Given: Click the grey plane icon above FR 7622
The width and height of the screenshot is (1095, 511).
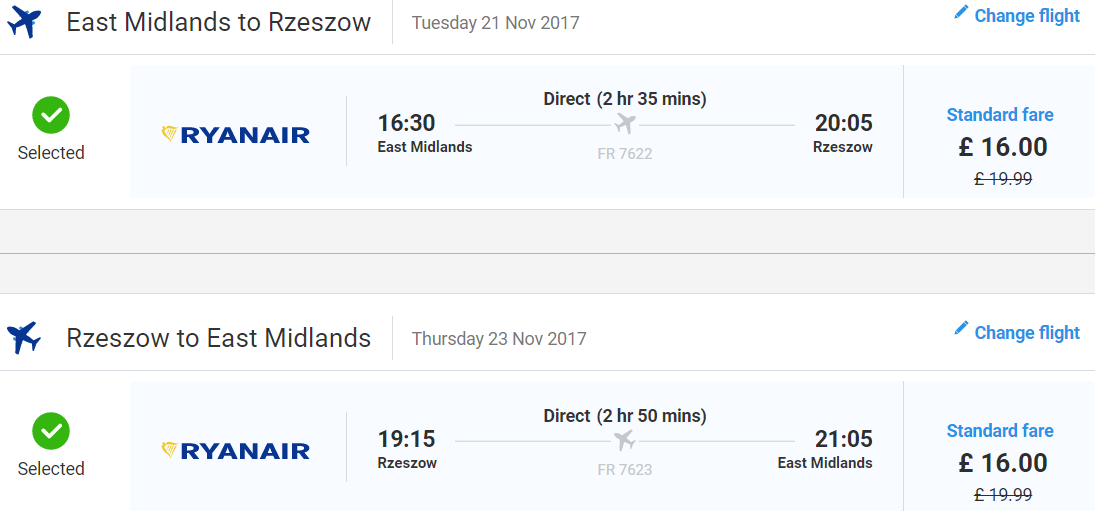Looking at the screenshot, I should click(625, 124).
